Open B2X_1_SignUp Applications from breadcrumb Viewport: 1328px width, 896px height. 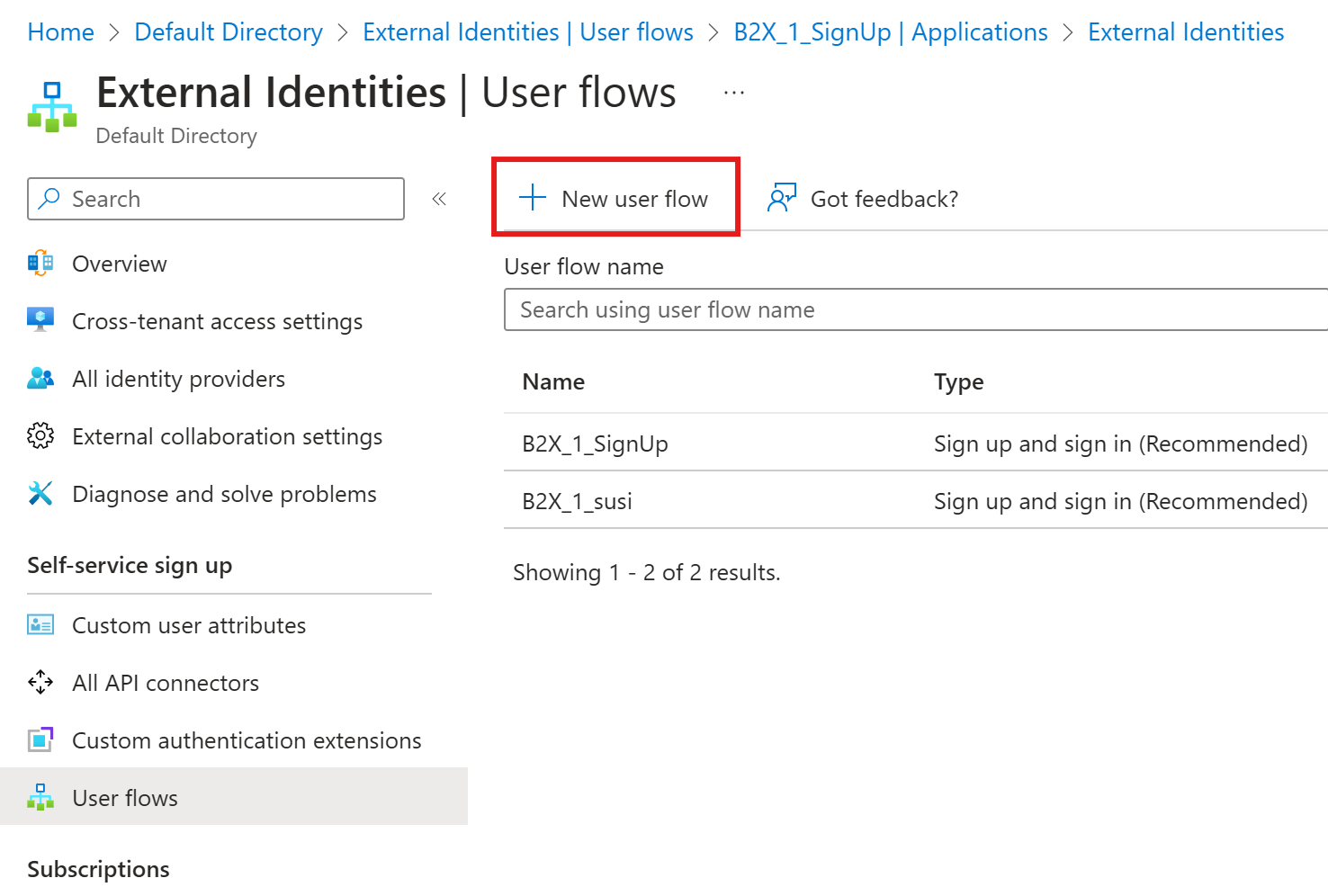tap(890, 31)
